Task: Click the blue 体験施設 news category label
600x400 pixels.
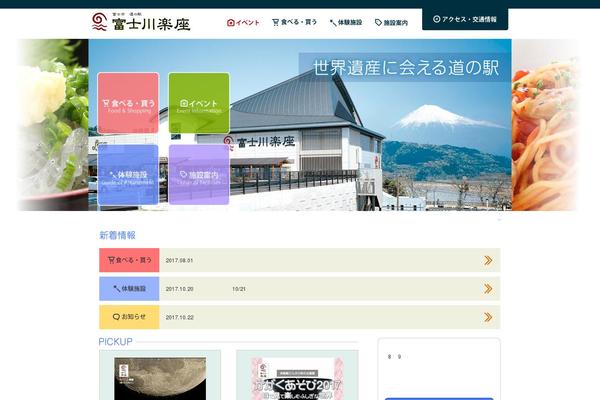Action: [x=129, y=289]
